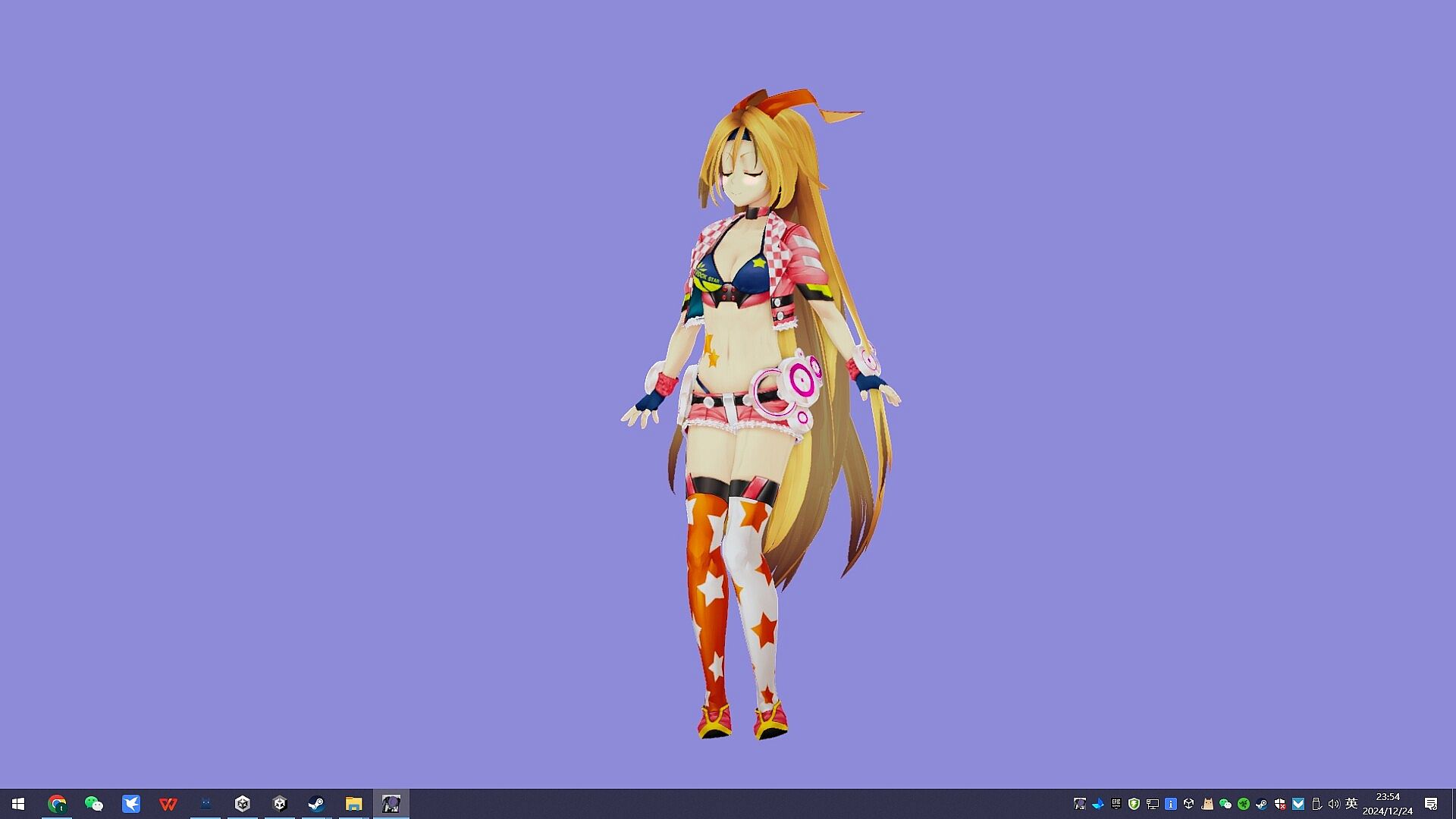Switch to the second Unity taskbar icon

click(x=279, y=804)
